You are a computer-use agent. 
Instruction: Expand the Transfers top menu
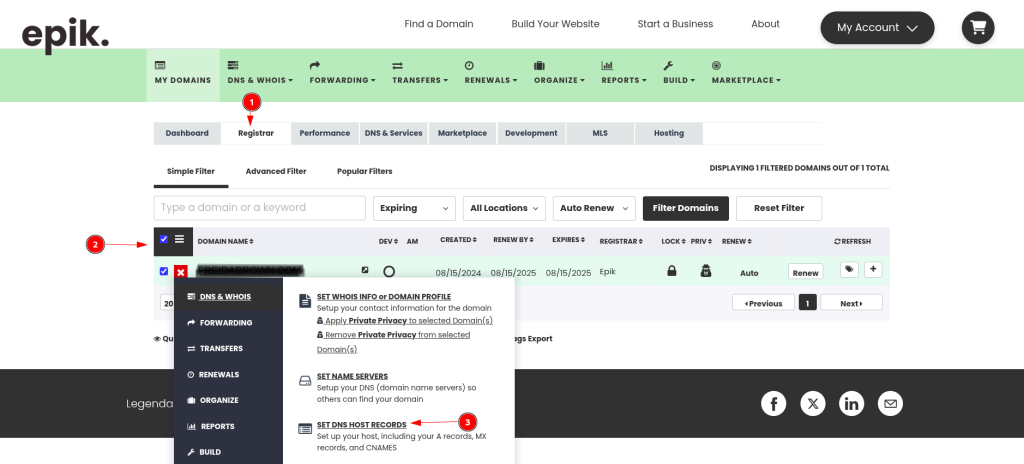tap(420, 73)
